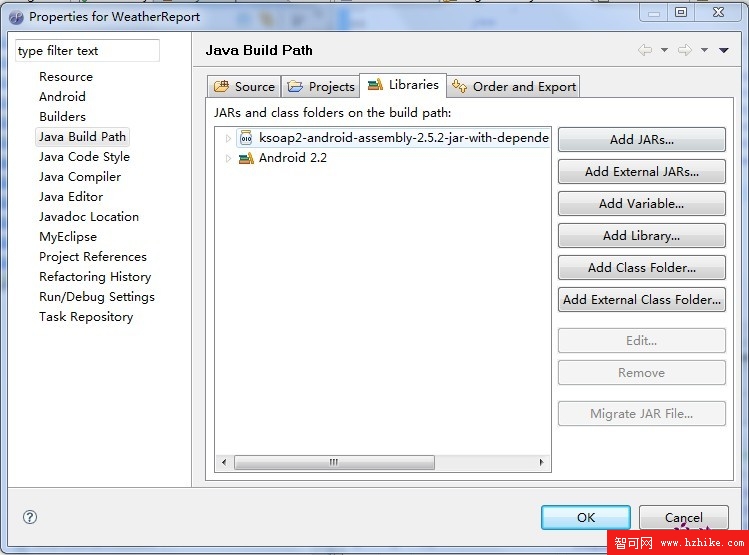Click the Cancel button
749x555 pixels.
click(x=684, y=517)
